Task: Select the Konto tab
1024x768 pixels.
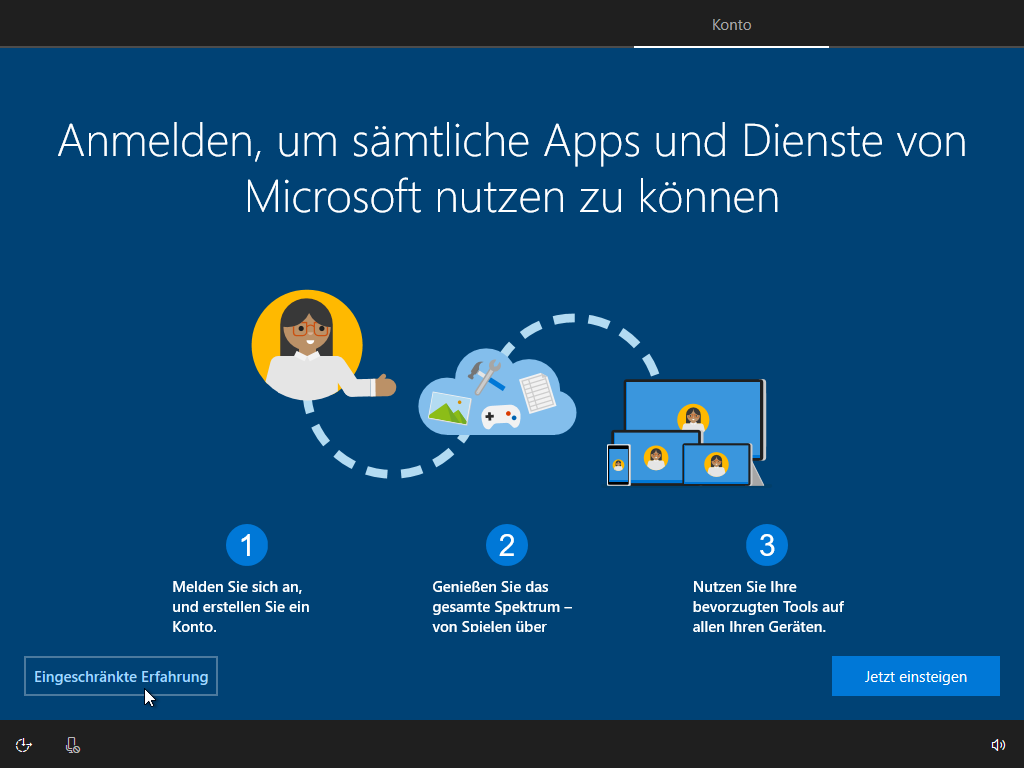Action: click(x=731, y=25)
